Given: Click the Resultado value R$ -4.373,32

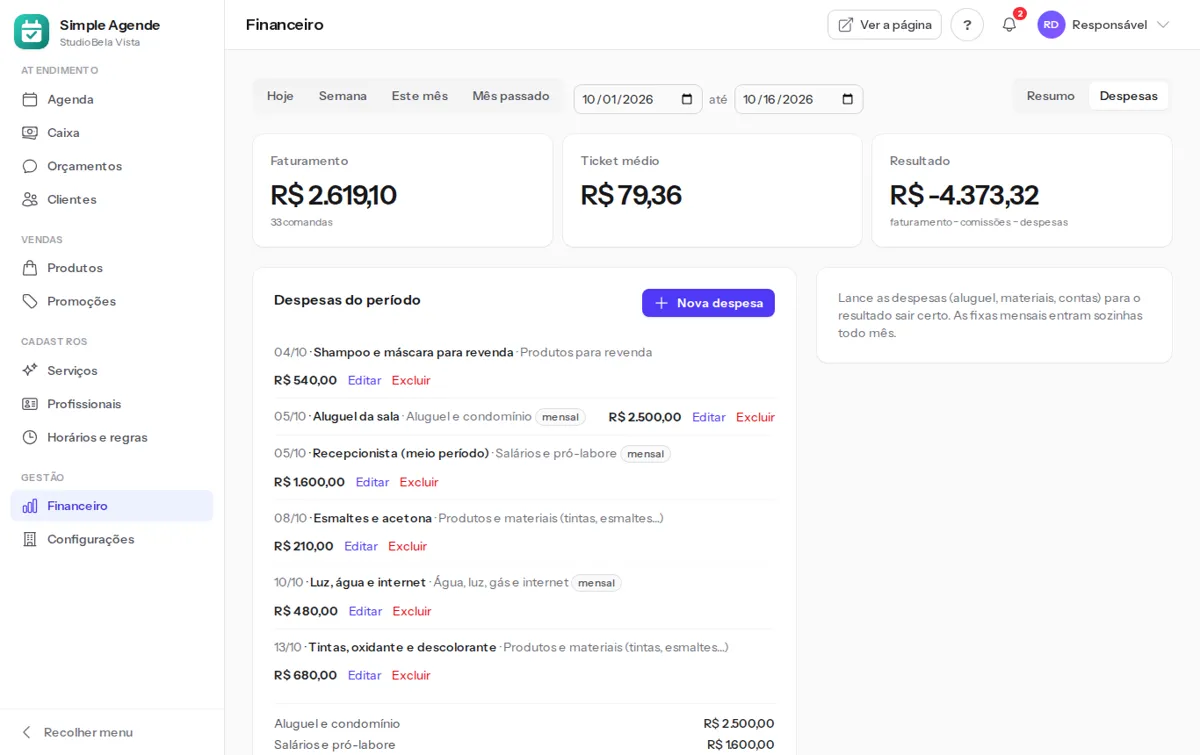Looking at the screenshot, I should click(x=964, y=195).
